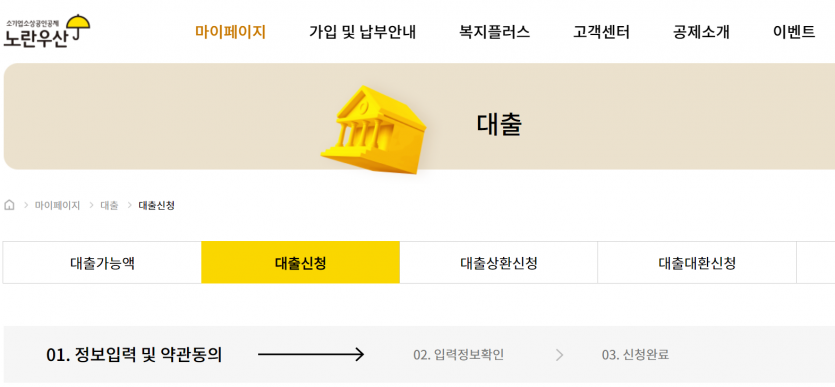Click the chevron between steps 02 and 03
The image size is (835, 387).
pos(559,355)
